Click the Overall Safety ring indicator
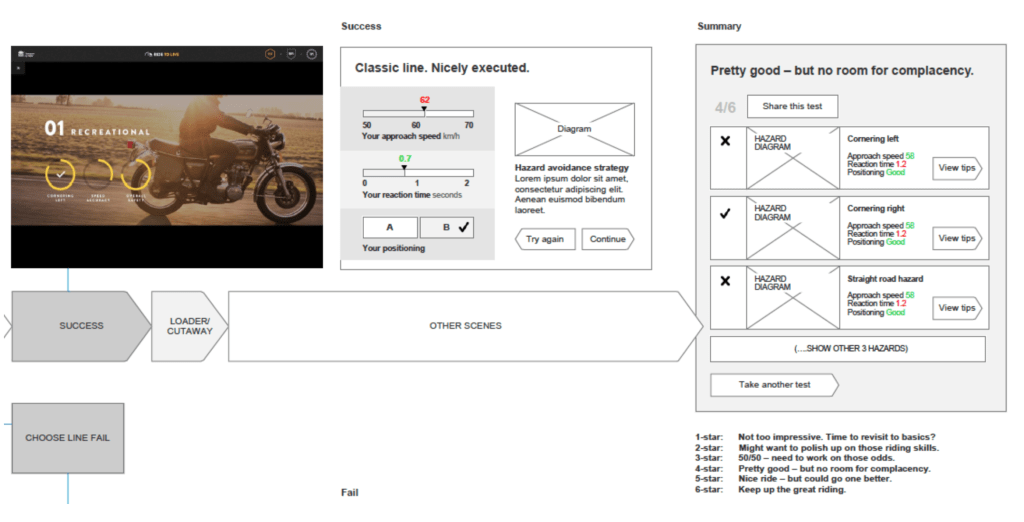Screen dimensions: 1024x522 [136, 173]
